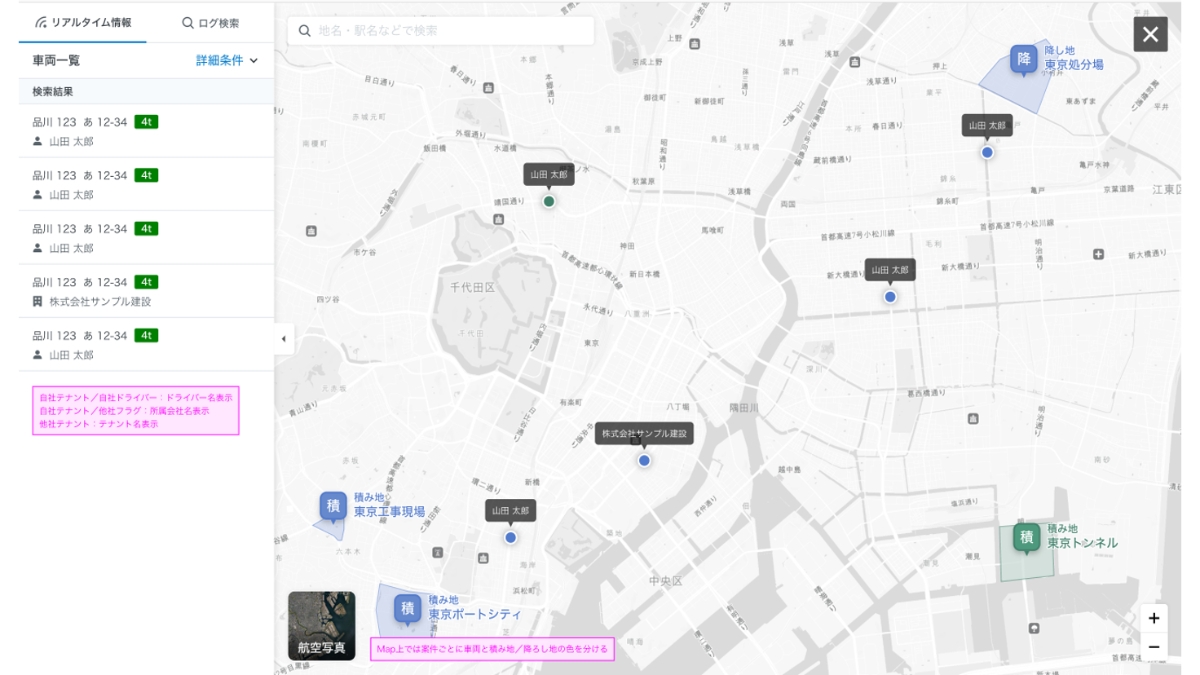The image size is (1200, 675).
Task: Click the 東京ポートシティ location label
Action: click(474, 614)
